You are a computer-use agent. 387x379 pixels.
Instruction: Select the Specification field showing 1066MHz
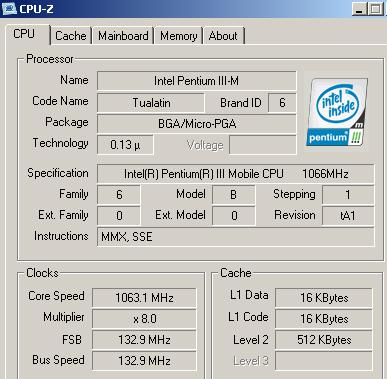(236, 174)
